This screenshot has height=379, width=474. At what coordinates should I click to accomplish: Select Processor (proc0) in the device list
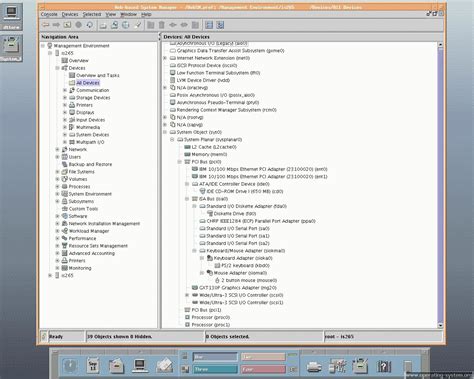tap(210, 317)
